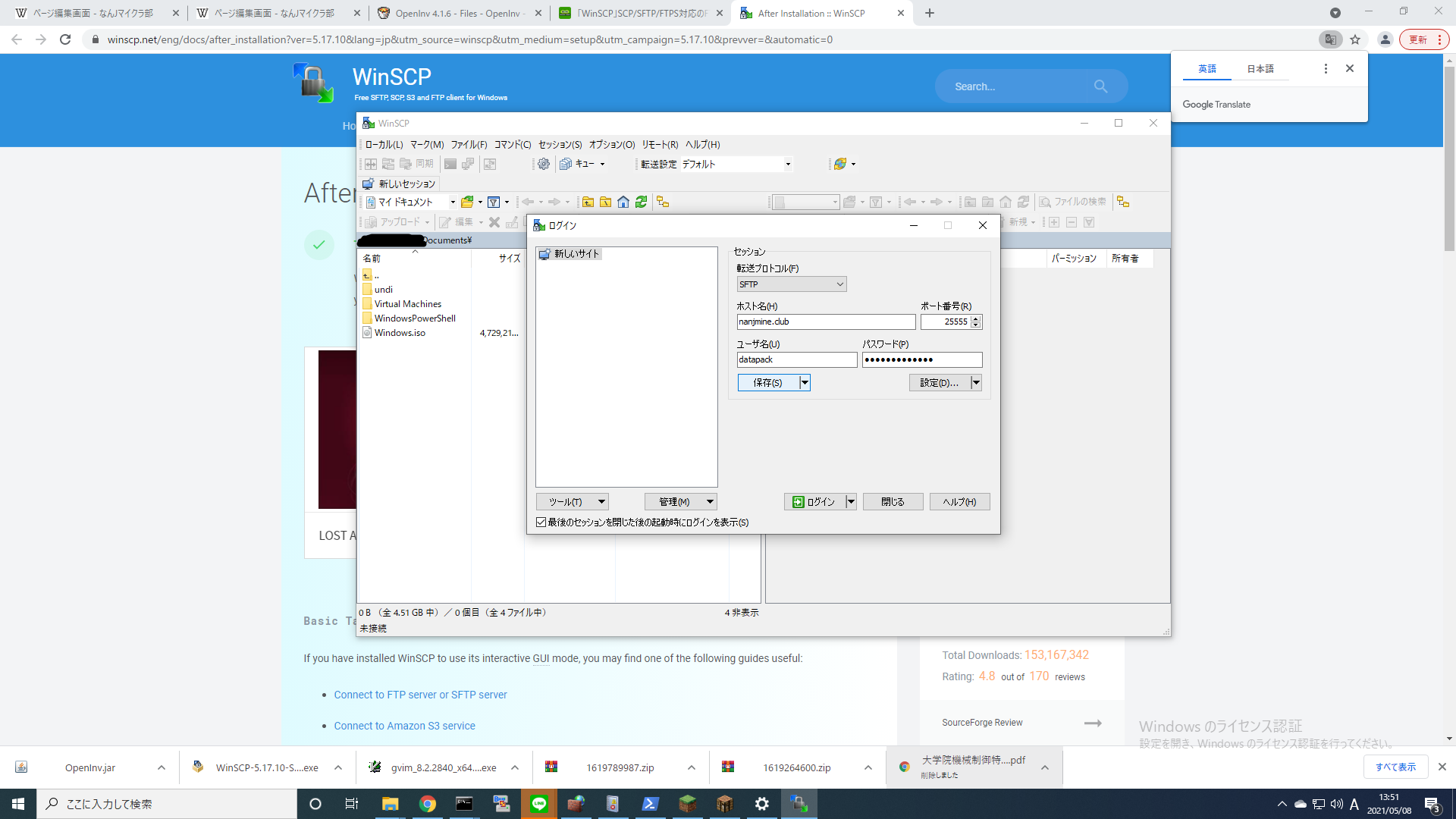
Task: Click the Save session button
Action: click(768, 383)
